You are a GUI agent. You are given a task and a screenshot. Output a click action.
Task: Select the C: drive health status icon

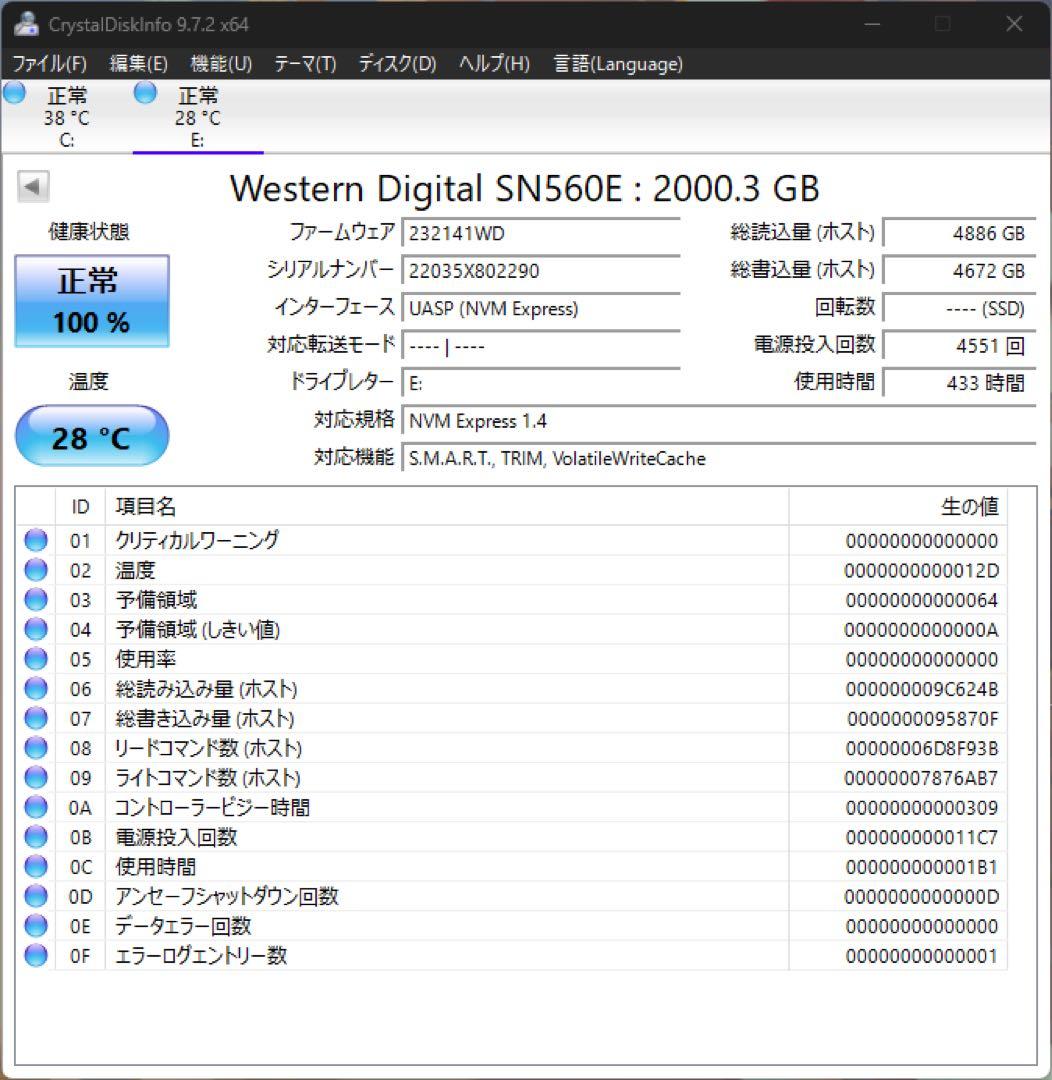14,92
